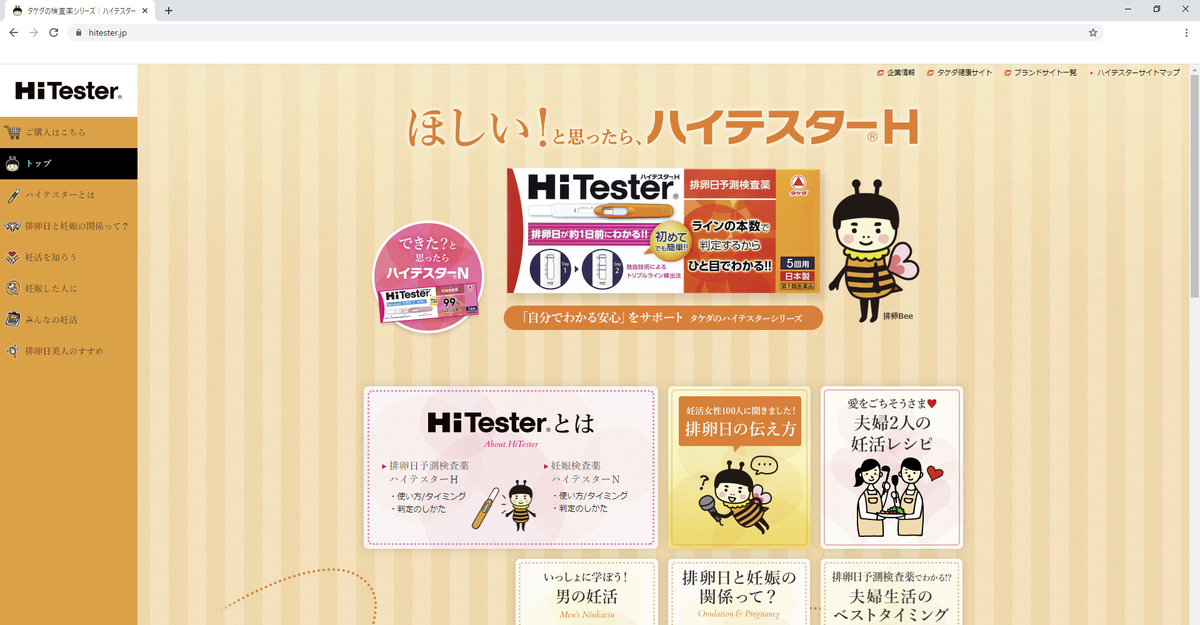Image resolution: width=1200 pixels, height=625 pixels.
Task: Open the ブランドサイト一覧 link
Action: [1040, 73]
